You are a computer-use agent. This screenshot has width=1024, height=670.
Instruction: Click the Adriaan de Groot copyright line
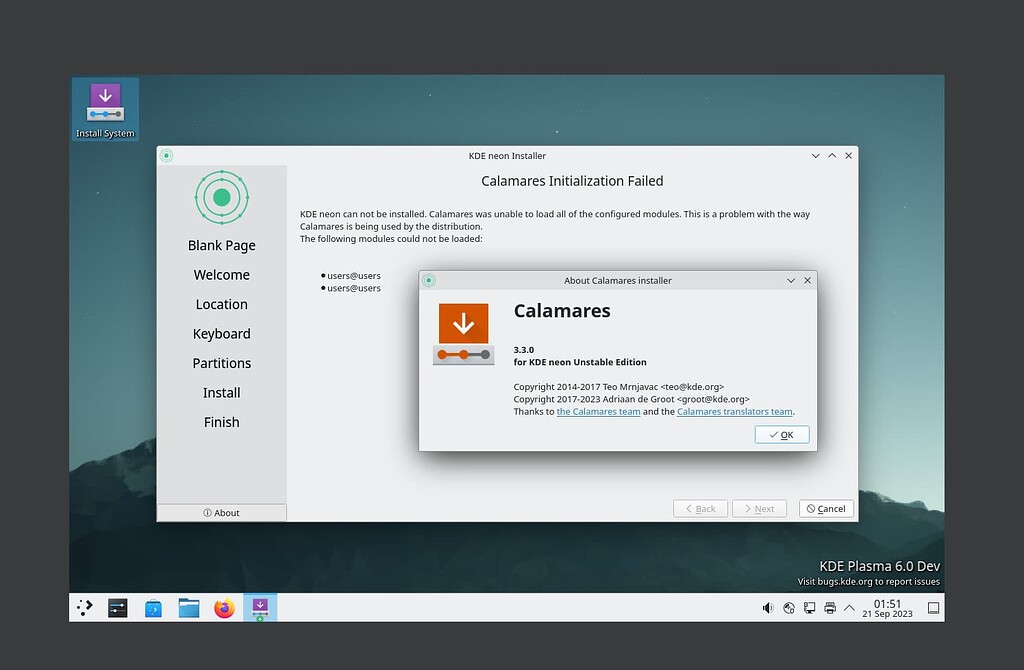click(x=632, y=399)
